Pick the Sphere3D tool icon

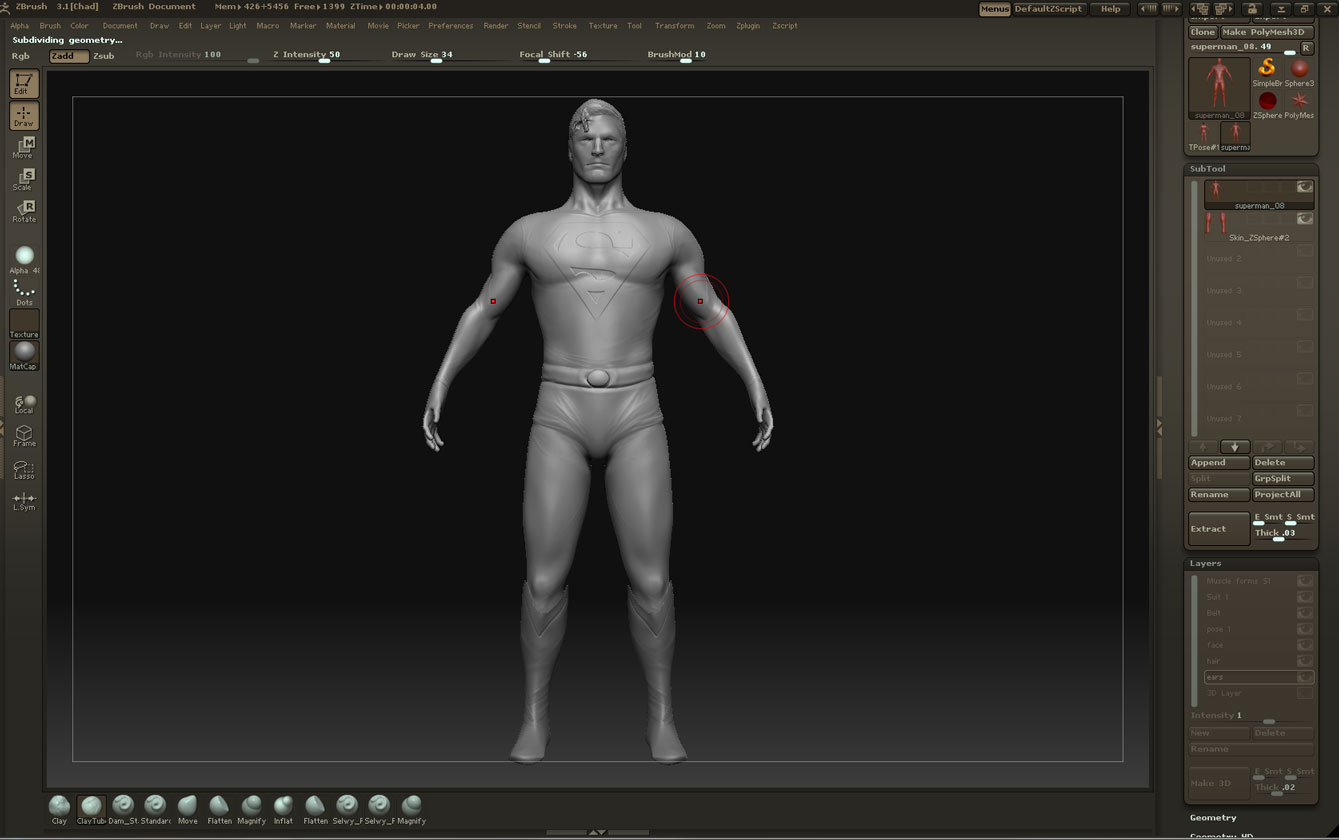coord(1299,72)
